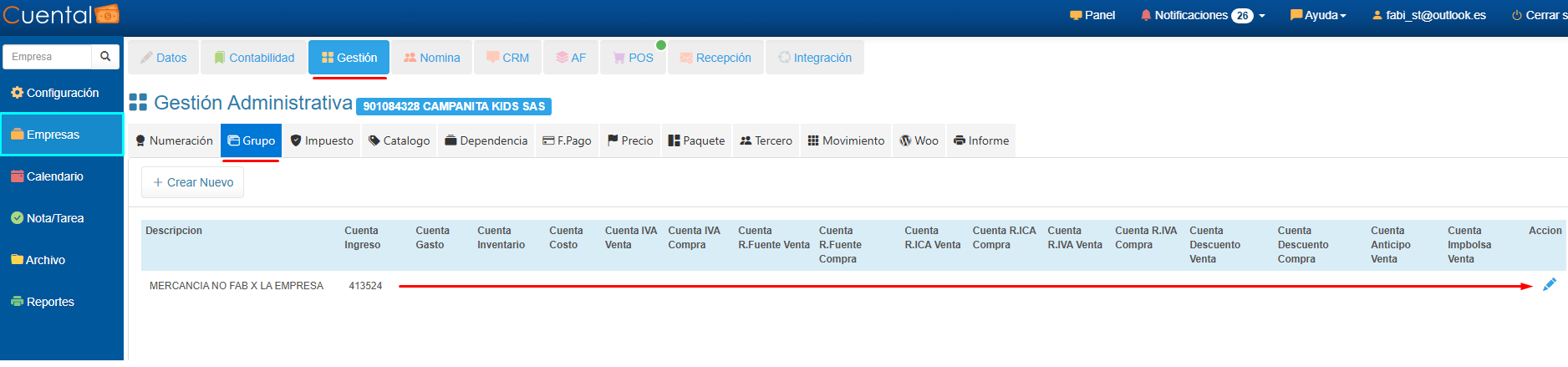Open the Informe printer sub-tab
This screenshot has height=367, width=1568.
tap(981, 140)
